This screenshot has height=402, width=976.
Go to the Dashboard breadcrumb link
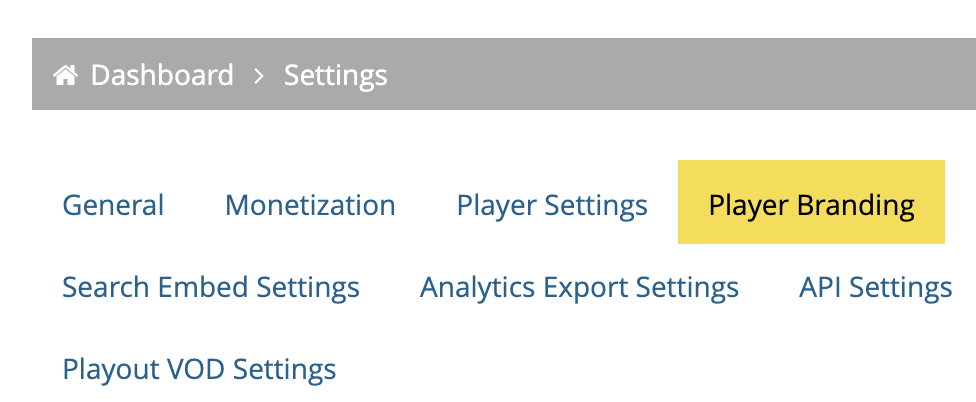click(x=162, y=75)
